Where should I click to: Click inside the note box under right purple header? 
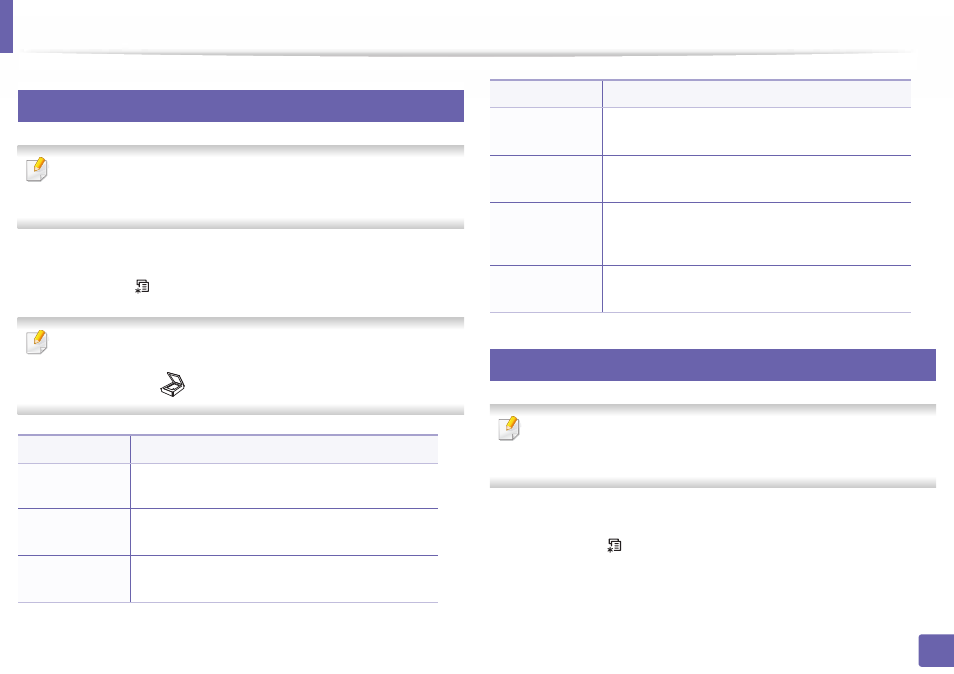pyautogui.click(x=712, y=446)
